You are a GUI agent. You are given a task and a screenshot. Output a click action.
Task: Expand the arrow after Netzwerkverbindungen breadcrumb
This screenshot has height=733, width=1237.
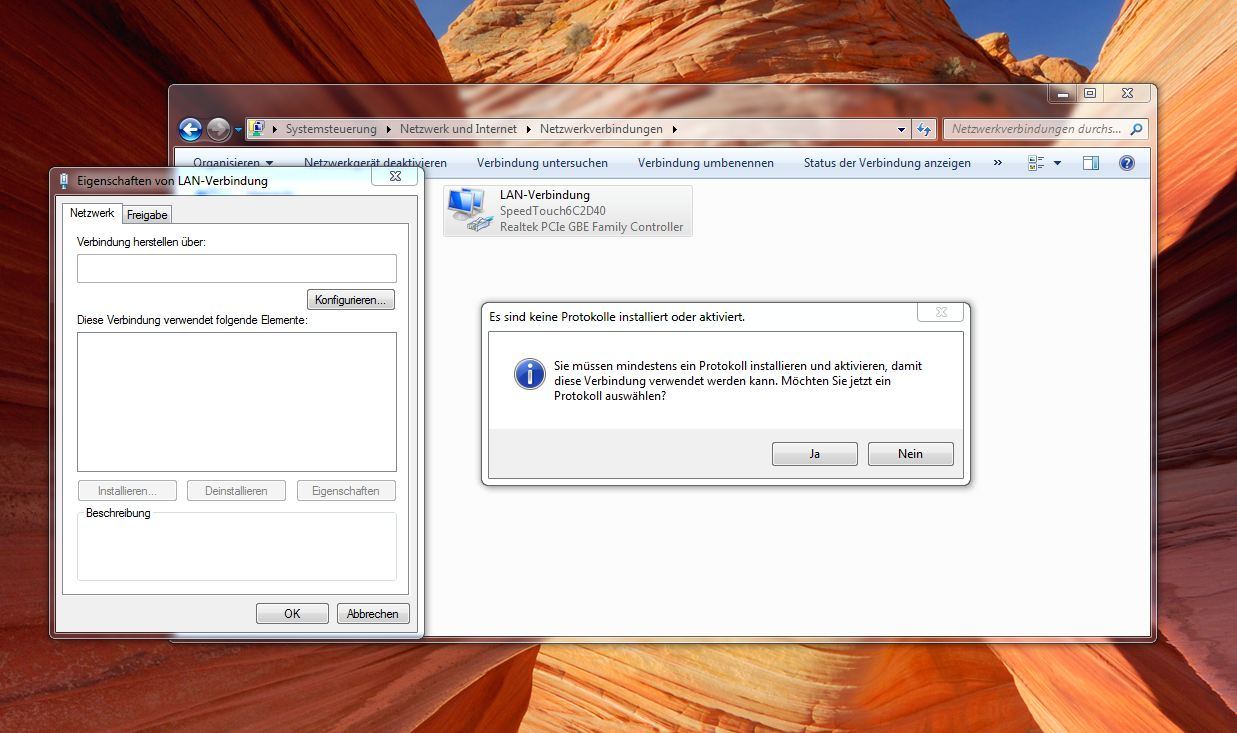[675, 129]
